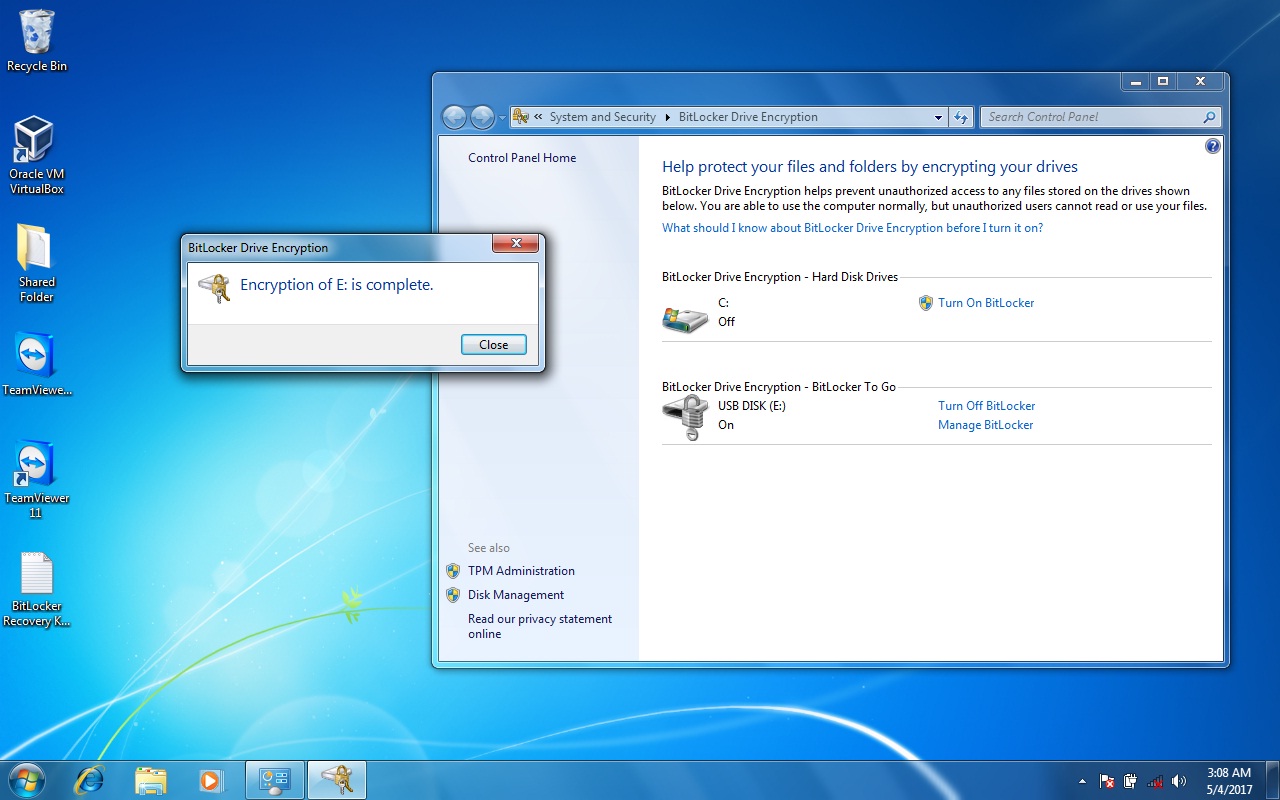The width and height of the screenshot is (1280, 800).
Task: Click the Forward navigation arrow in Control Panel
Action: (x=482, y=117)
